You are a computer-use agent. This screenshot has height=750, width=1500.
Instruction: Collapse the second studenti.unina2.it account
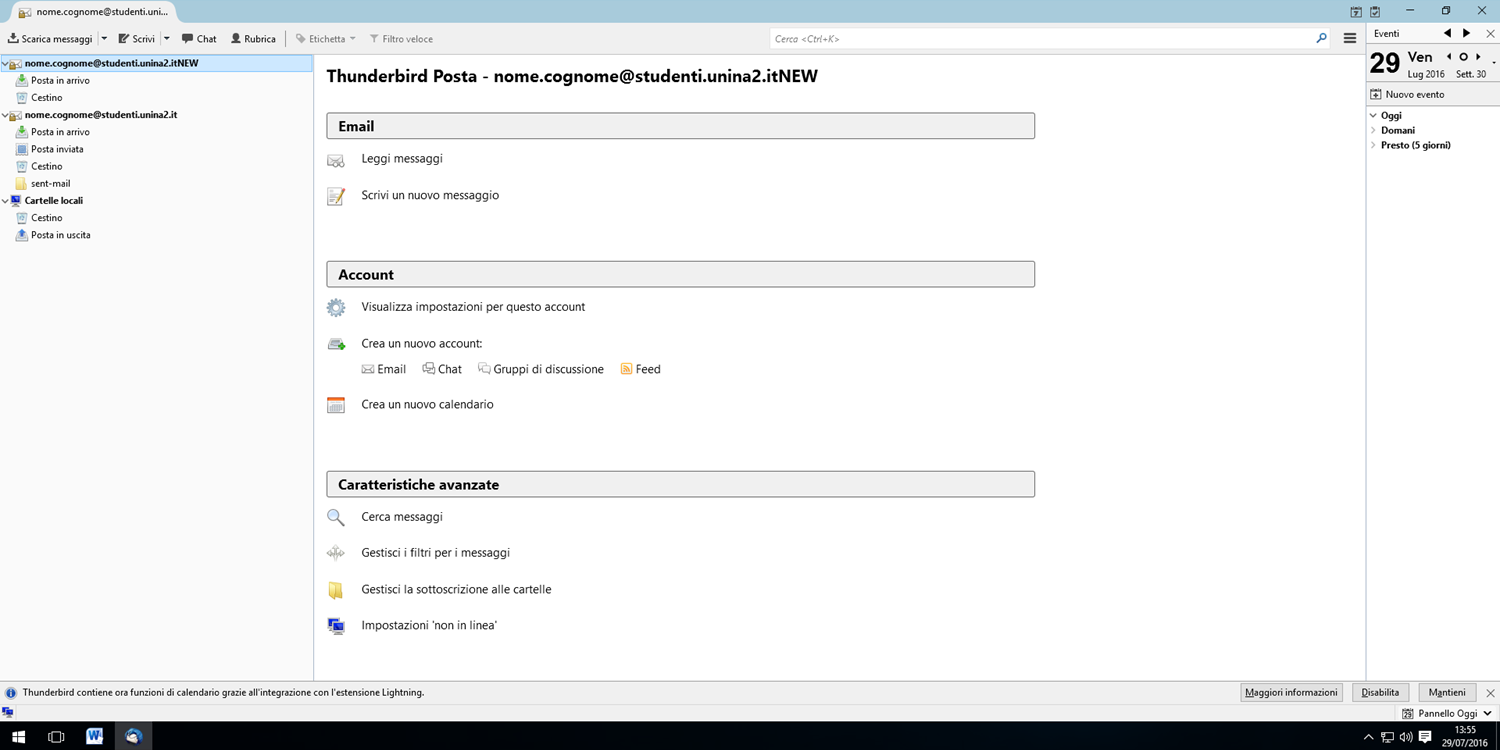5,115
